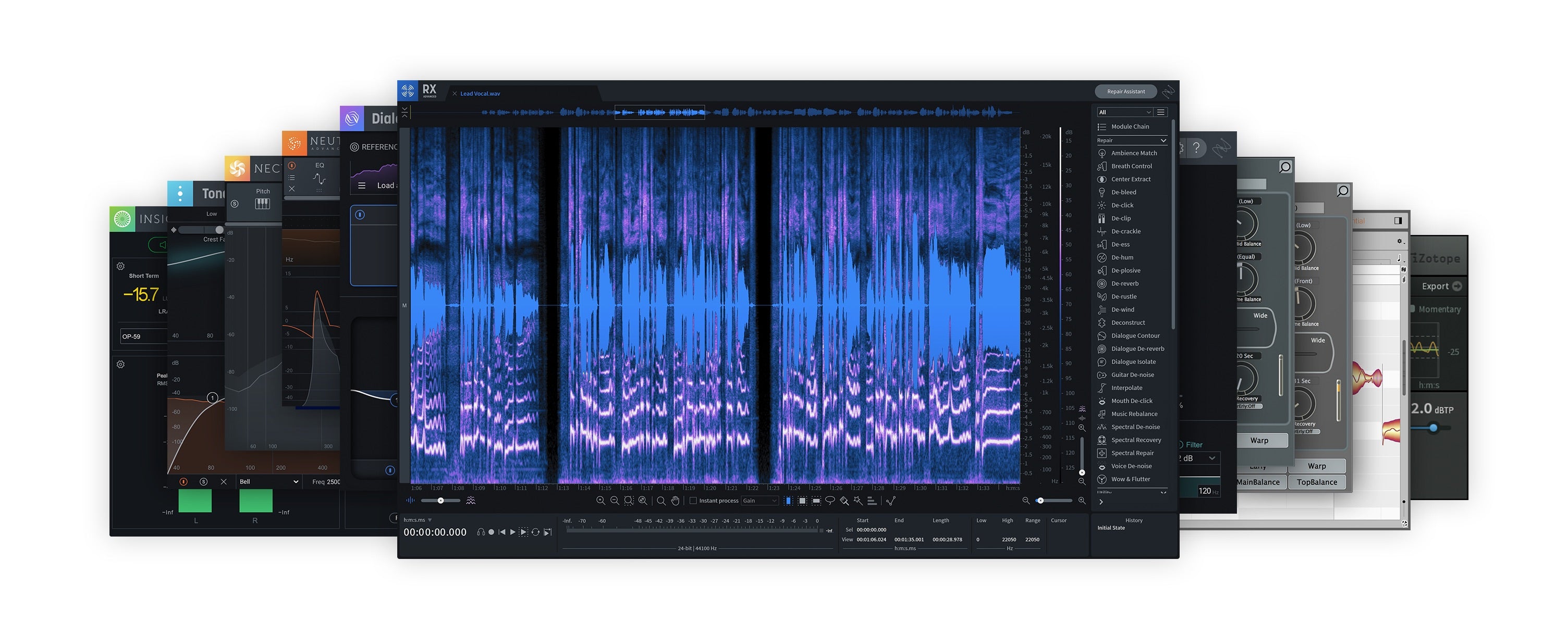Open the All module filter dropdown
This screenshot has width=1568, height=622.
click(1124, 112)
